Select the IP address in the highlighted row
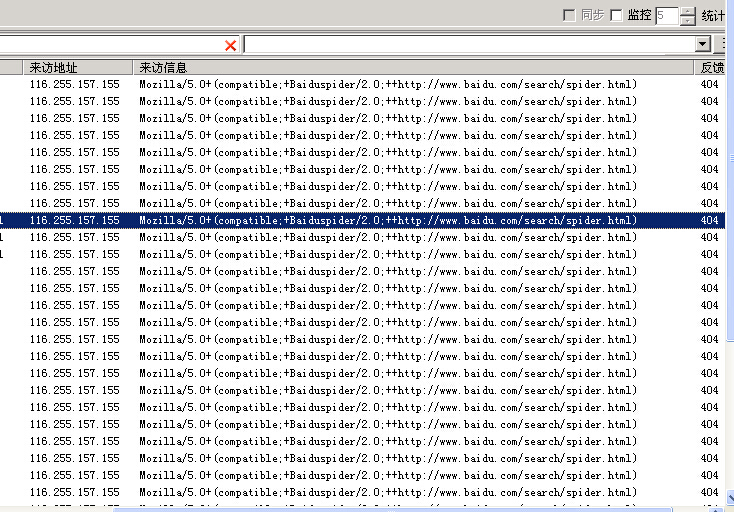Viewport: 734px width, 512px height. tap(74, 220)
